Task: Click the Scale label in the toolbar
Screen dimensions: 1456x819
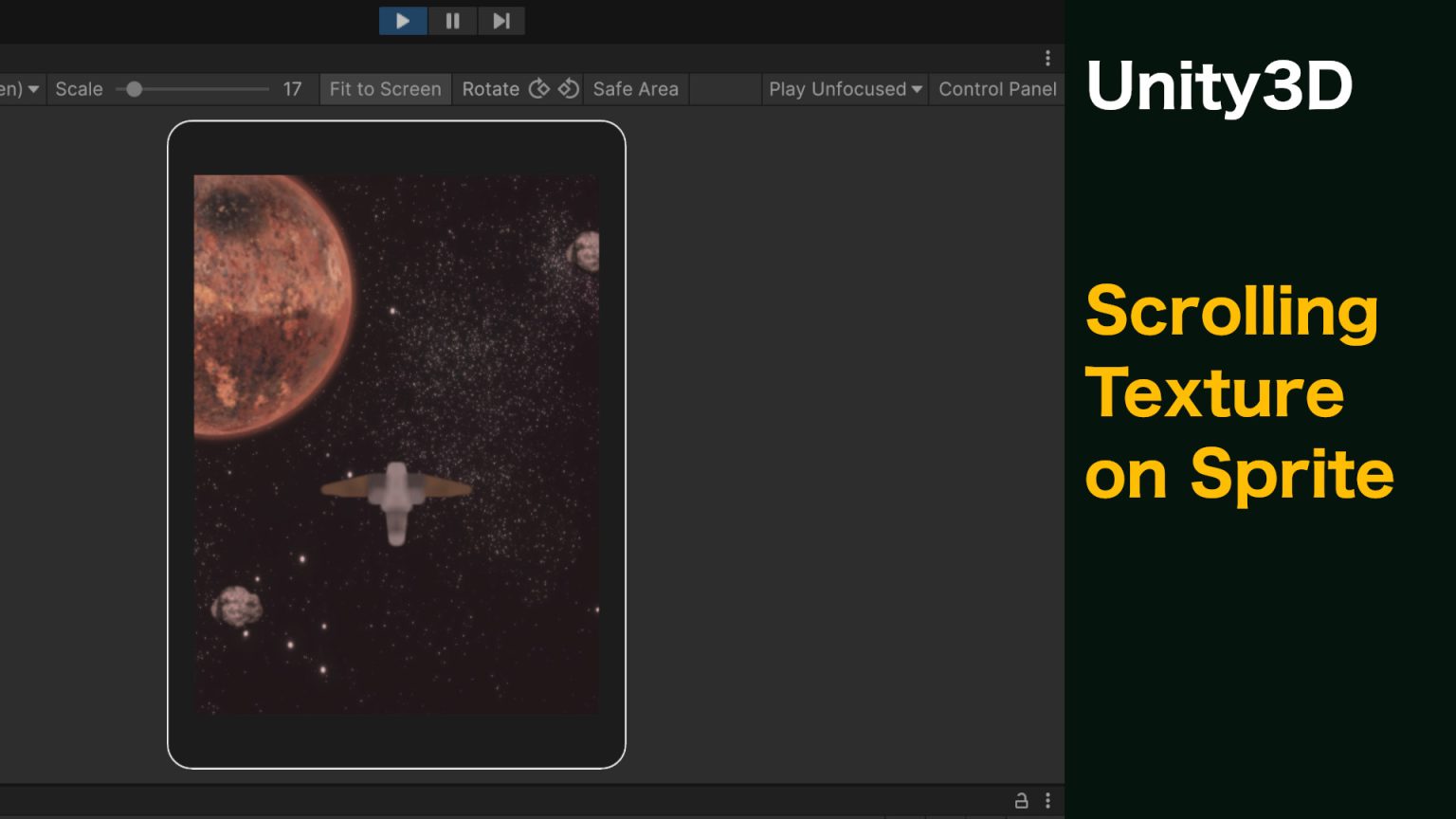Action: point(79,89)
